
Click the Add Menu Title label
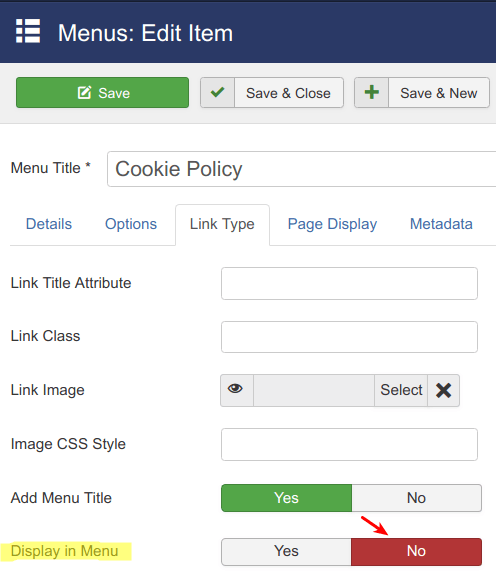click(61, 498)
